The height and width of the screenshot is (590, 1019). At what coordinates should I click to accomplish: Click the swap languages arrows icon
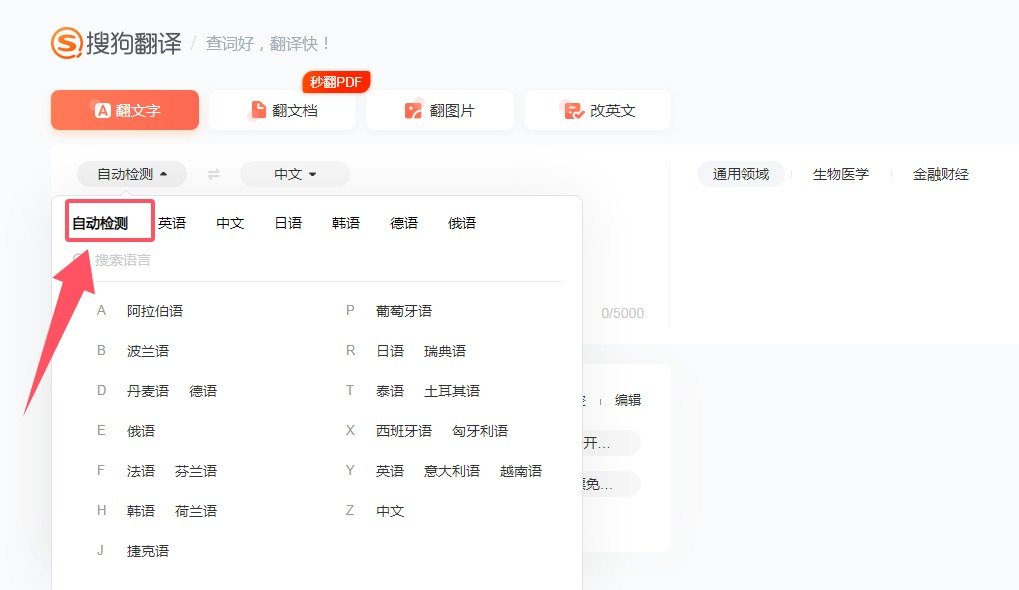tap(213, 174)
